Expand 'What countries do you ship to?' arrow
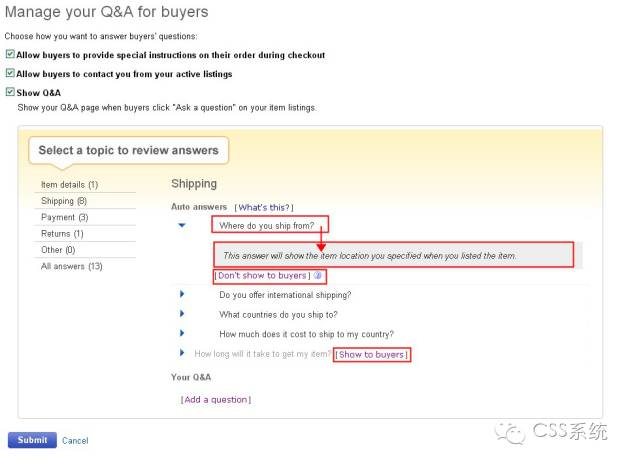 click(x=182, y=314)
